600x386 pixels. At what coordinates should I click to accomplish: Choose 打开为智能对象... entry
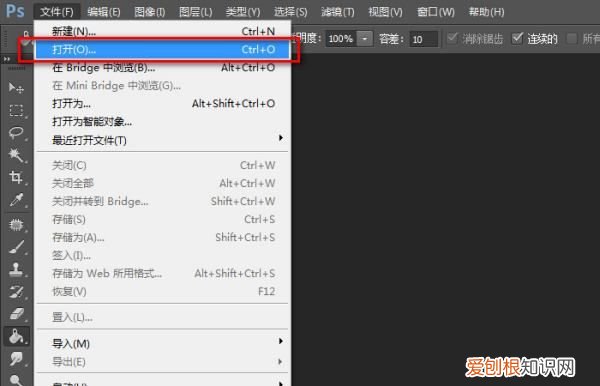pyautogui.click(x=163, y=122)
